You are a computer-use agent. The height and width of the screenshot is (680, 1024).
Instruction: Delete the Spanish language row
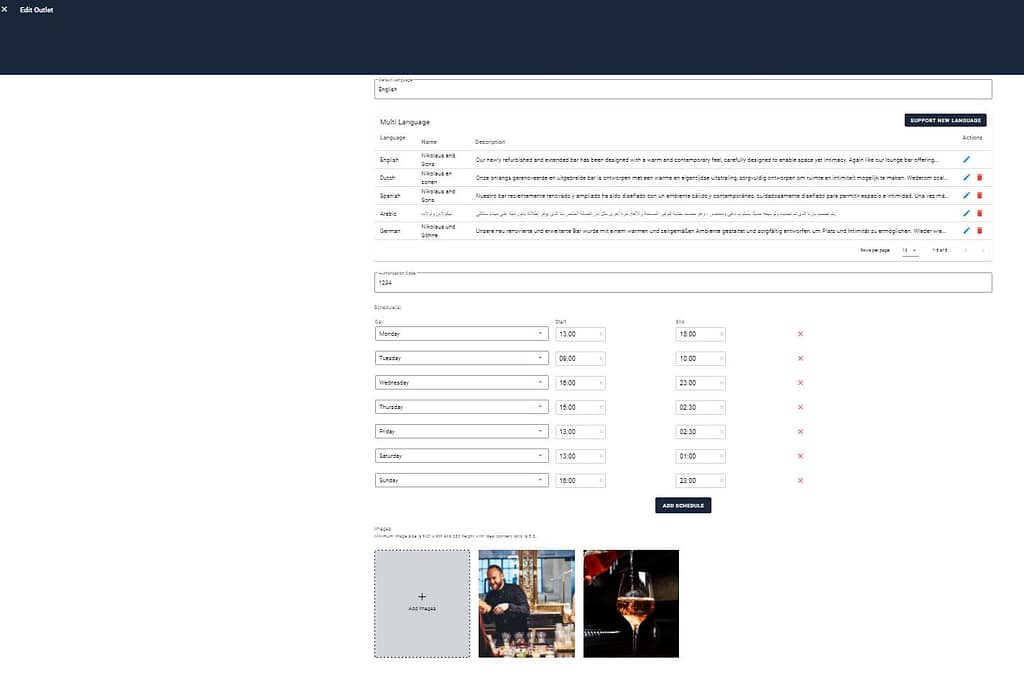tap(979, 195)
